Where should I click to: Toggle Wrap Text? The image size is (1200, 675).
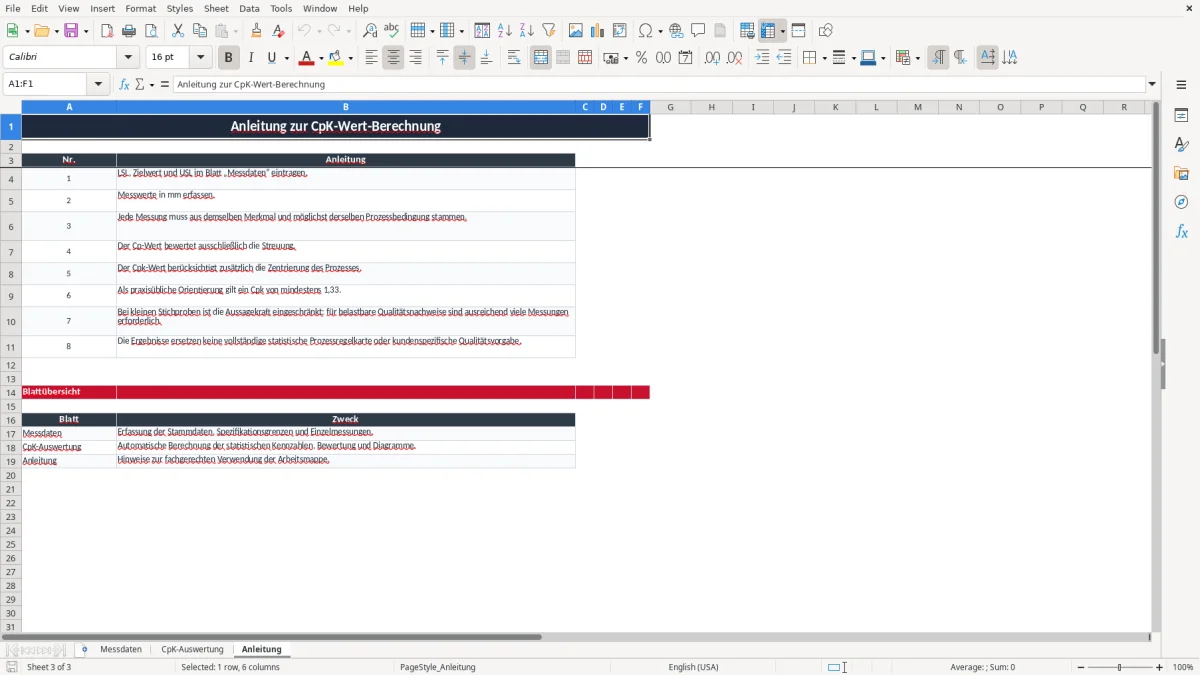coord(513,58)
